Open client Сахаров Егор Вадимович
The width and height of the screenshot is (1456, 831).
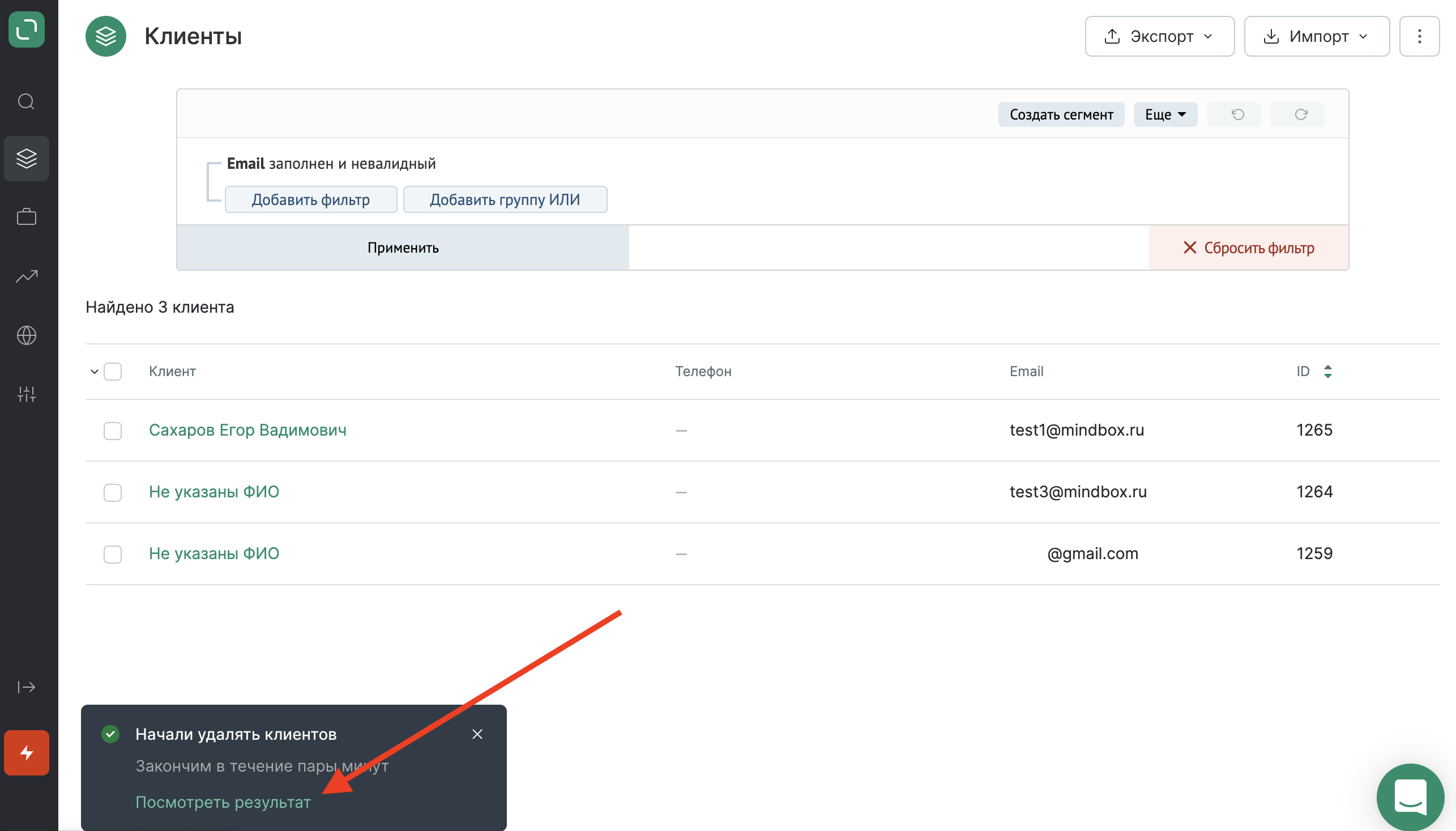coord(247,430)
